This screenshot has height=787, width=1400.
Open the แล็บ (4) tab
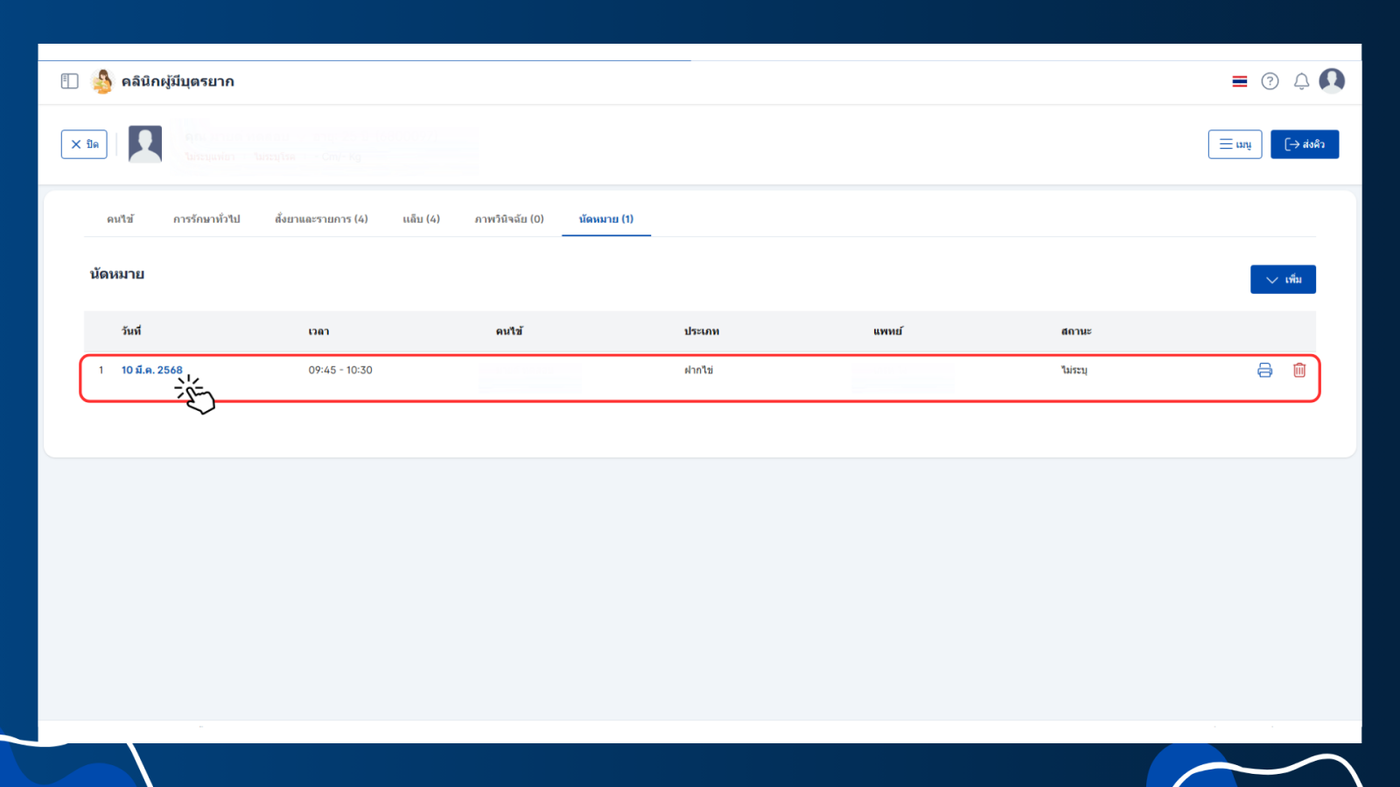tap(421, 219)
